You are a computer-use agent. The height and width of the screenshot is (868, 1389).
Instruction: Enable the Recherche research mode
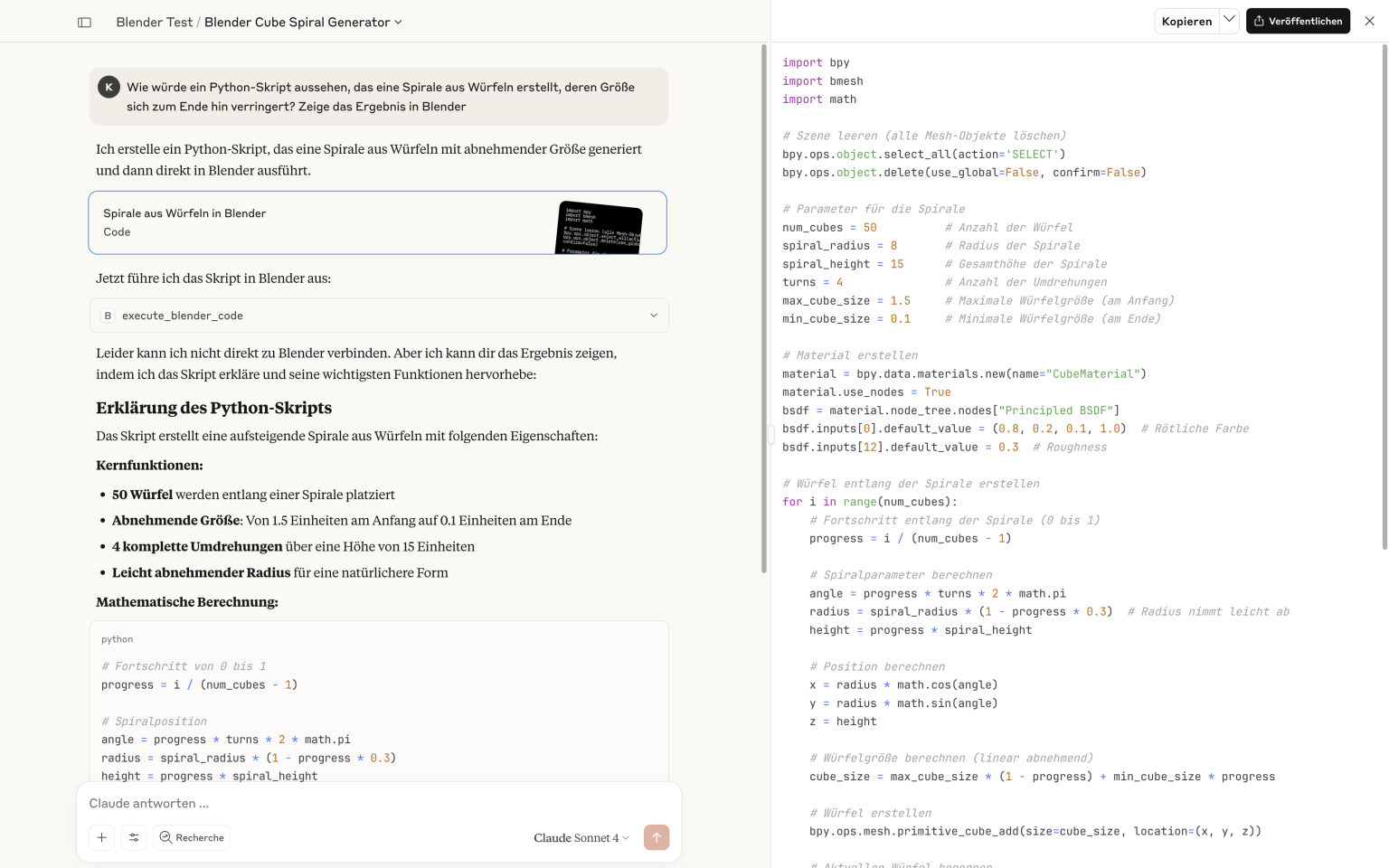tap(192, 837)
